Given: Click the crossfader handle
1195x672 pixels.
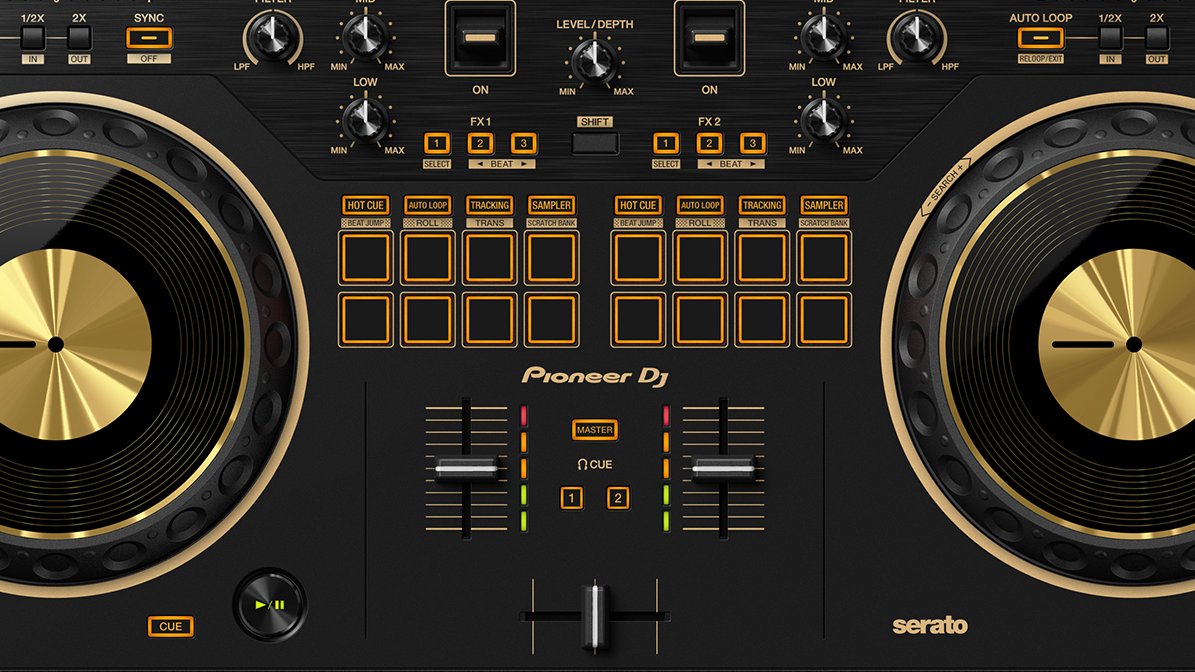Looking at the screenshot, I should (595, 616).
